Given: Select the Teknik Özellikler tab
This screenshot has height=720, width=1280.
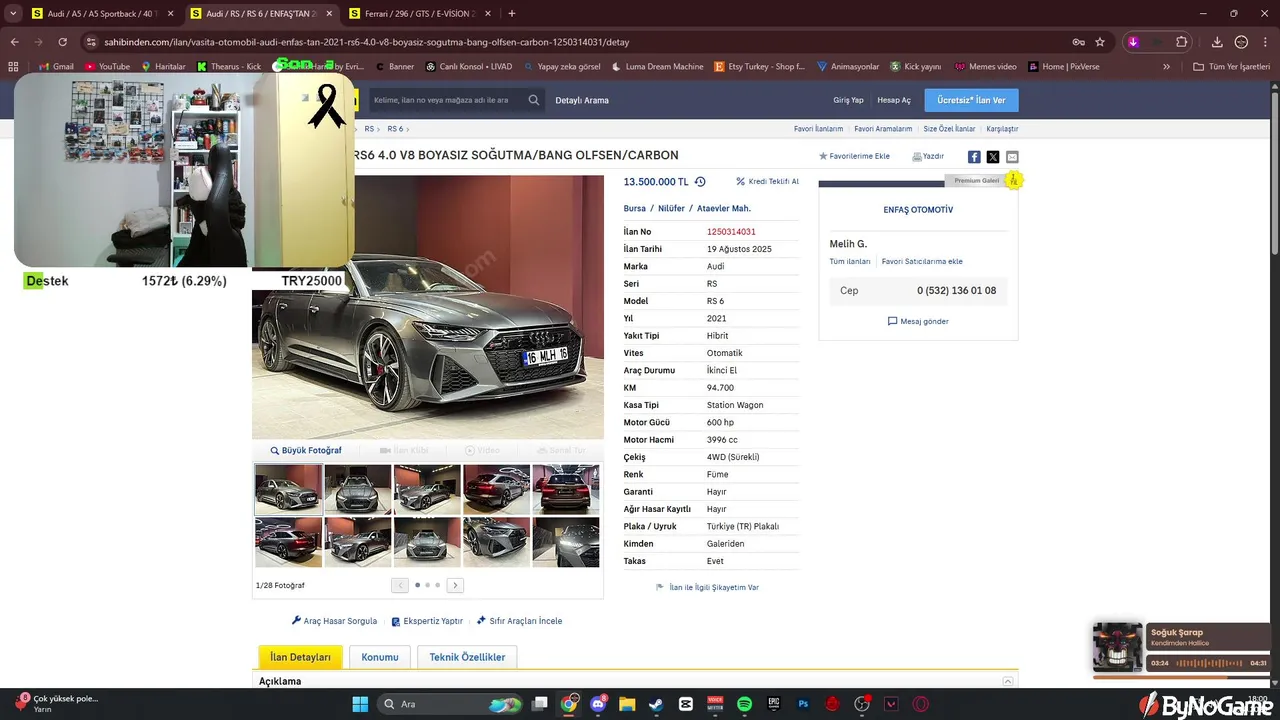Looking at the screenshot, I should [x=467, y=657].
